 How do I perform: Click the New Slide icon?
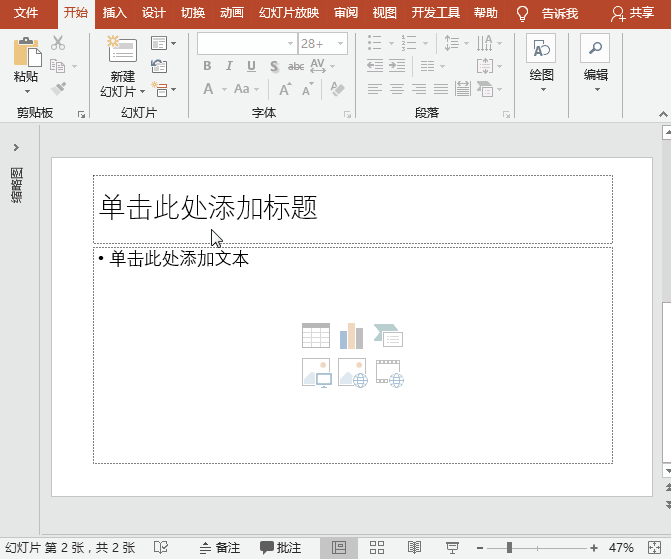pyautogui.click(x=122, y=49)
